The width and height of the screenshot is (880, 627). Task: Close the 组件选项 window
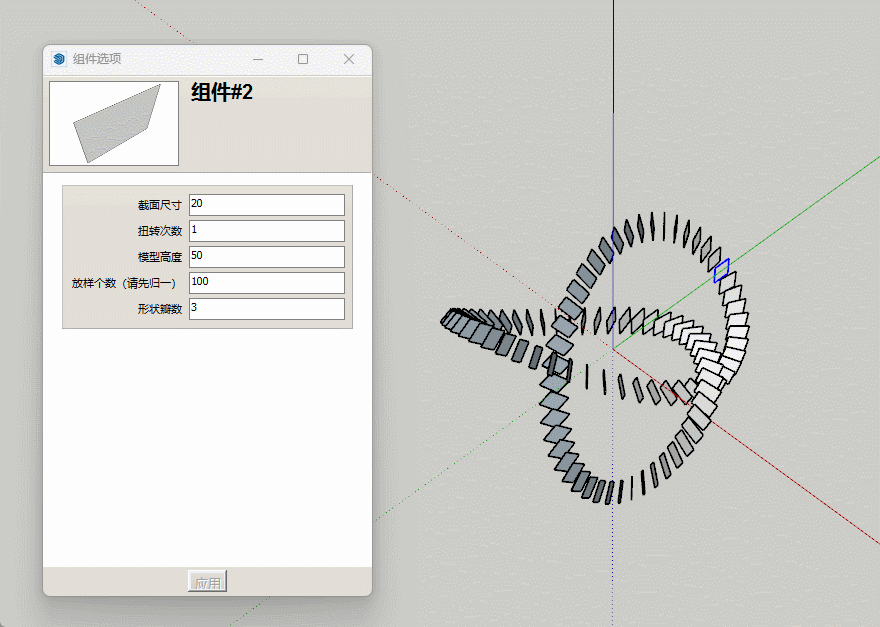(x=349, y=59)
